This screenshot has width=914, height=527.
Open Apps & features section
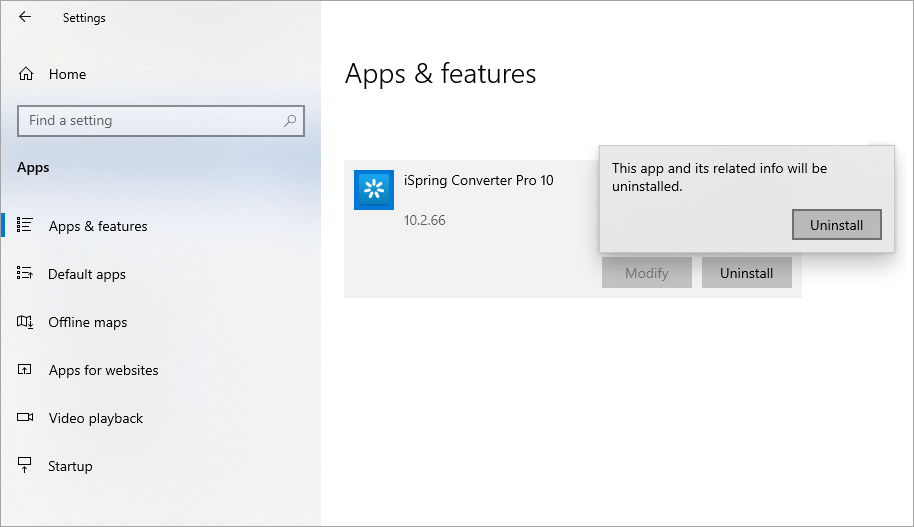coord(98,226)
